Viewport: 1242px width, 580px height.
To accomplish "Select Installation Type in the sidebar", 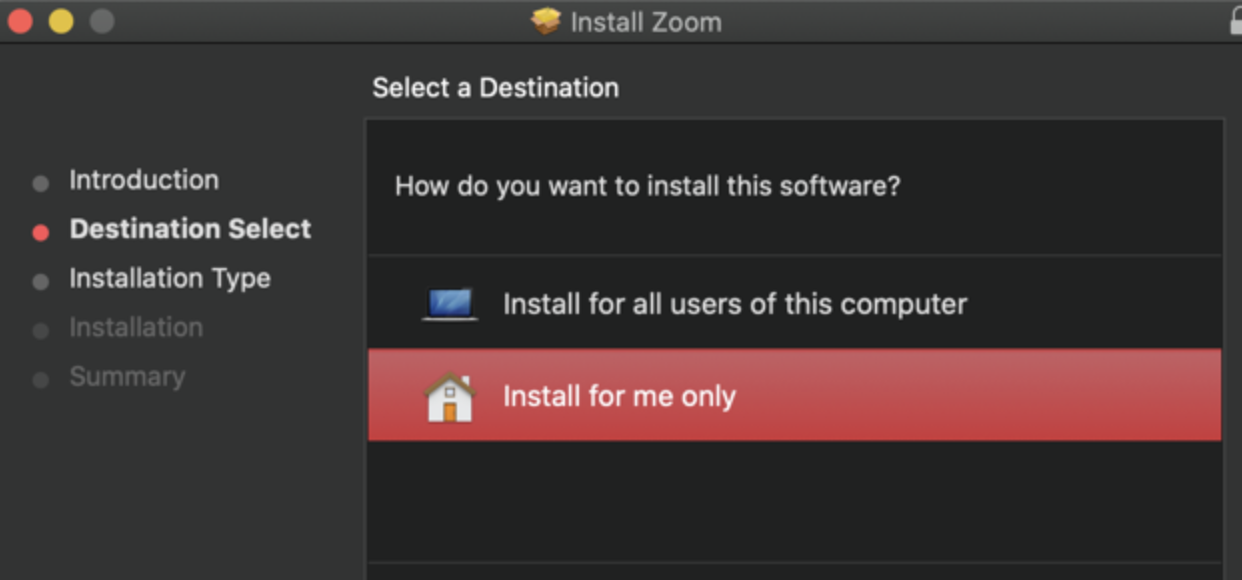I will pos(169,279).
